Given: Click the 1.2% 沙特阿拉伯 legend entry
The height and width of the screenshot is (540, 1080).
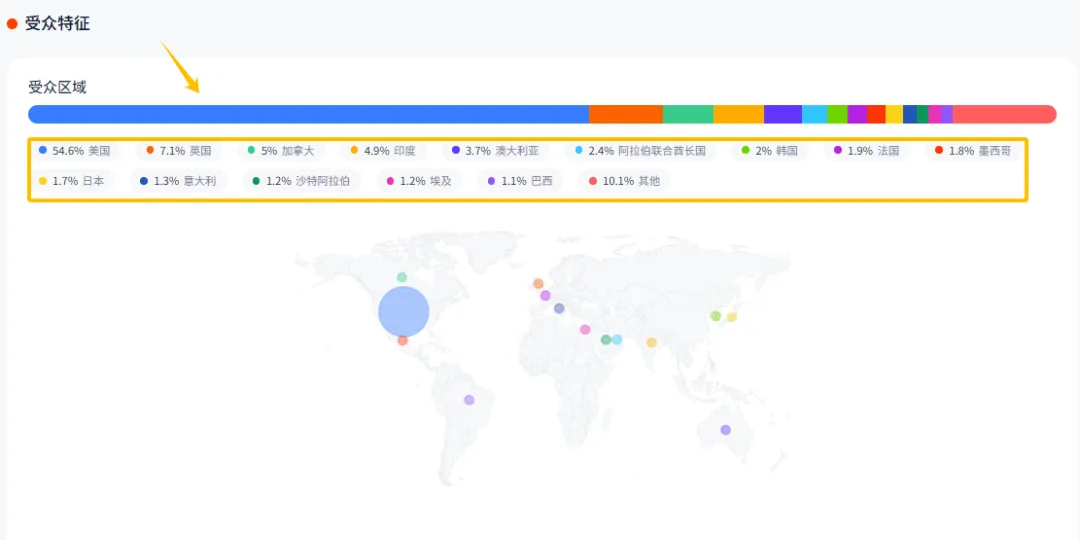Looking at the screenshot, I should (x=301, y=181).
